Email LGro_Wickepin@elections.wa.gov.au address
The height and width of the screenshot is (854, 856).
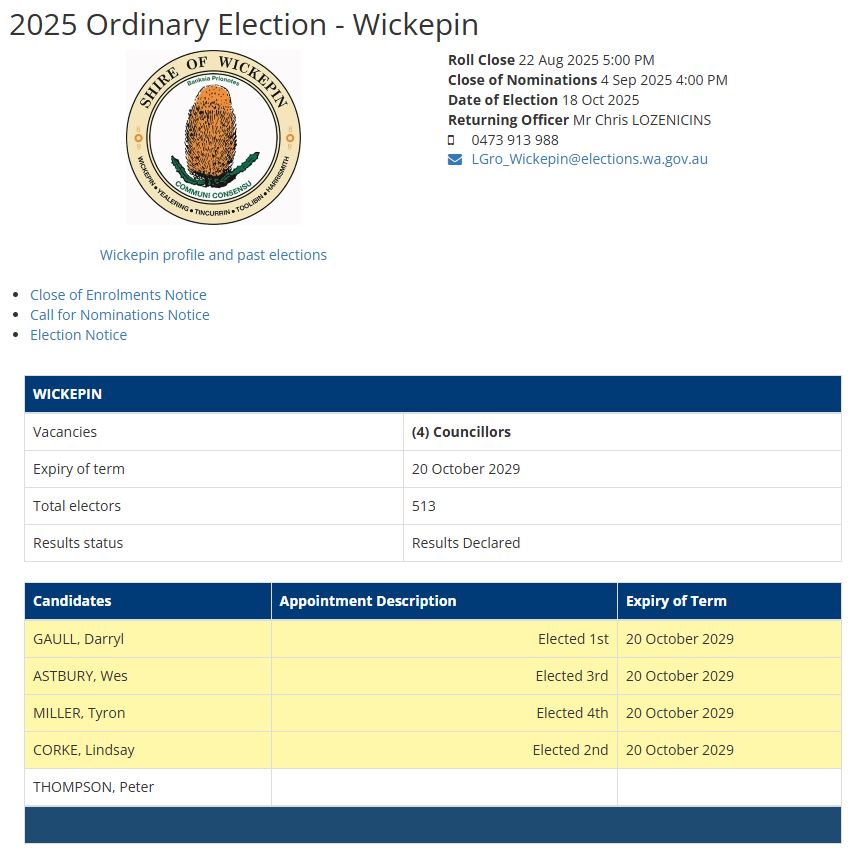[590, 159]
